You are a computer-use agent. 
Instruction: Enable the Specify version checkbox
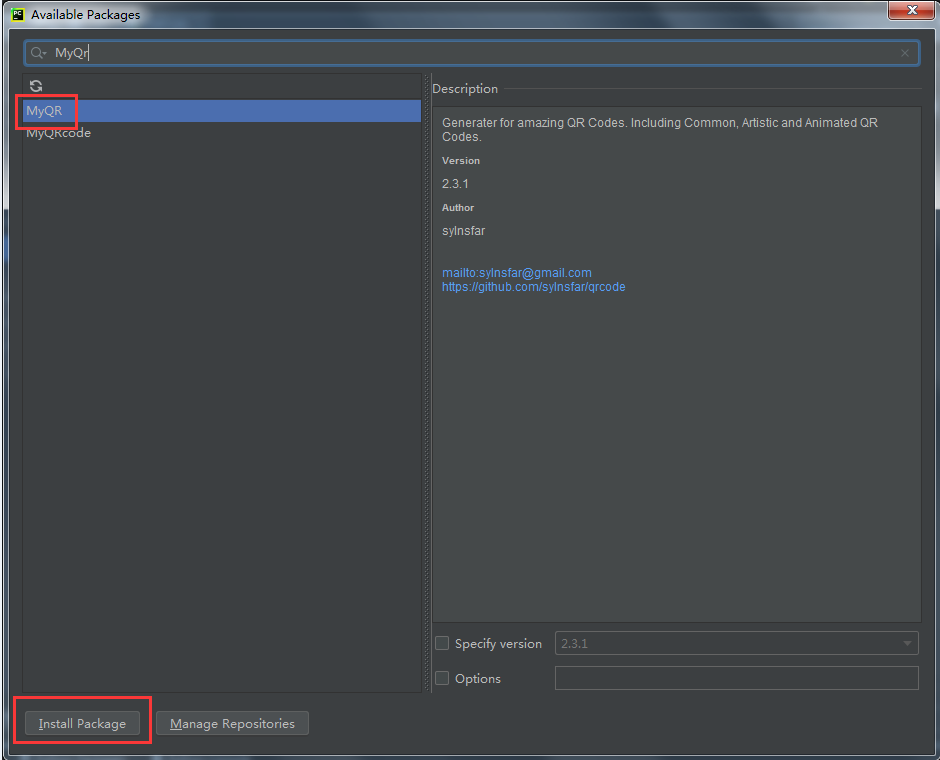[442, 644]
